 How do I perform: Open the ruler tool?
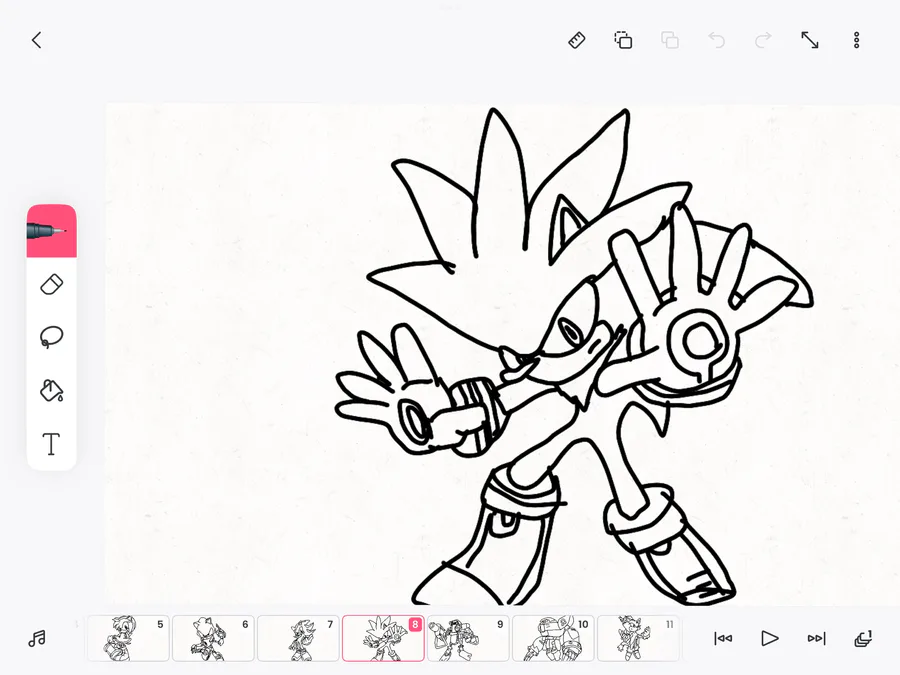click(x=577, y=40)
